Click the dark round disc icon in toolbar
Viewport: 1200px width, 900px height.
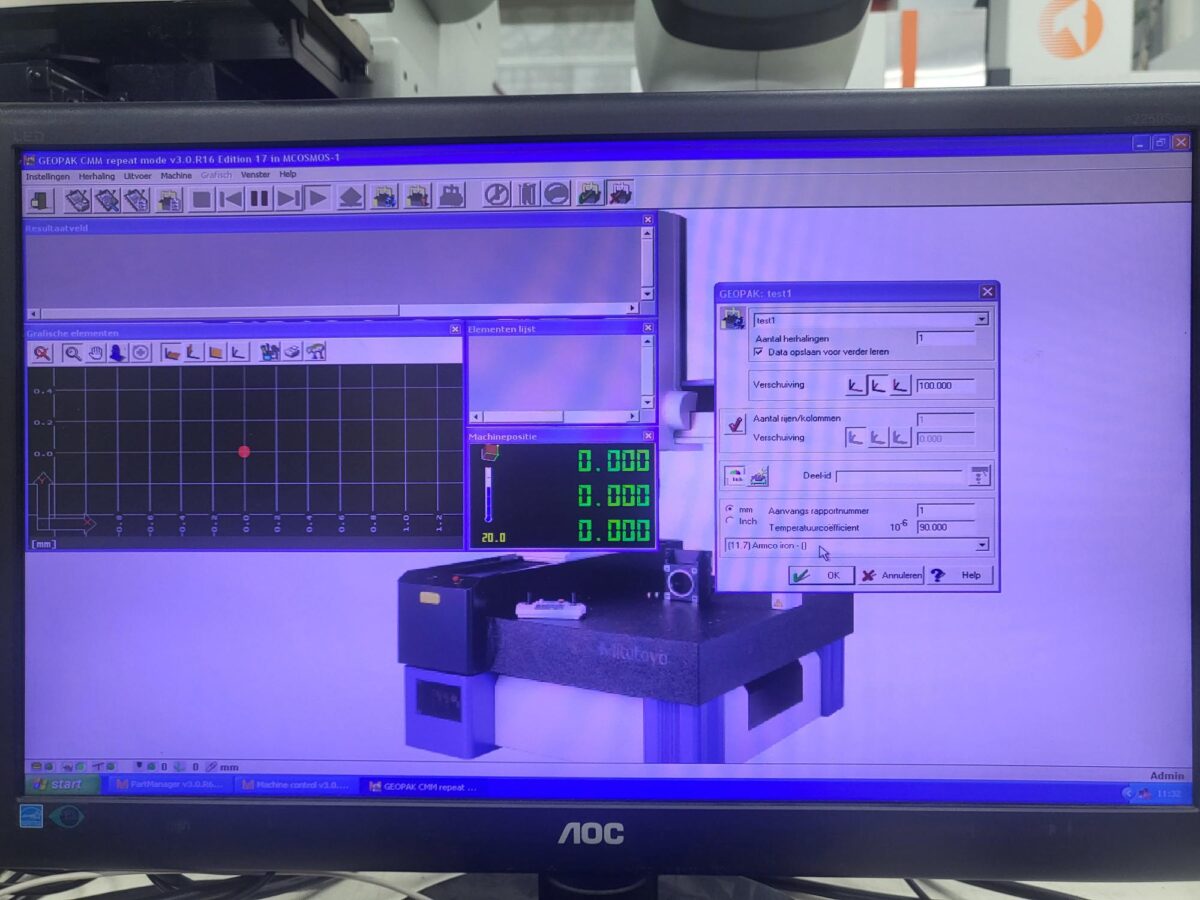557,193
